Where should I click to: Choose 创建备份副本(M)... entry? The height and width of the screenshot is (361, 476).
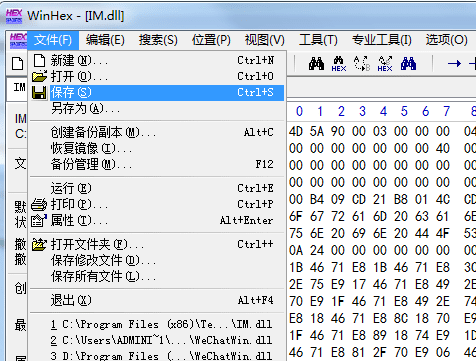pos(157,132)
